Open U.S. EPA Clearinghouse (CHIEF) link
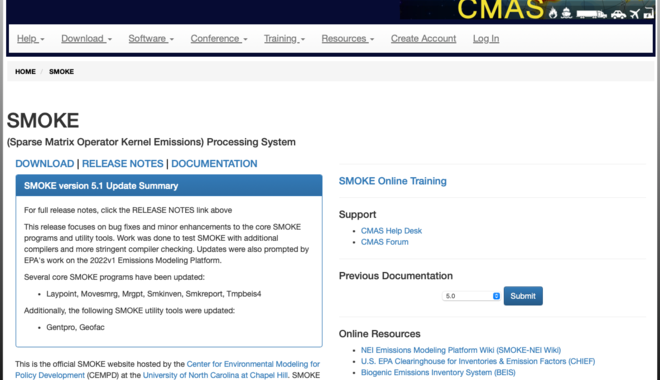Image resolution: width=660 pixels, height=380 pixels. [478, 361]
